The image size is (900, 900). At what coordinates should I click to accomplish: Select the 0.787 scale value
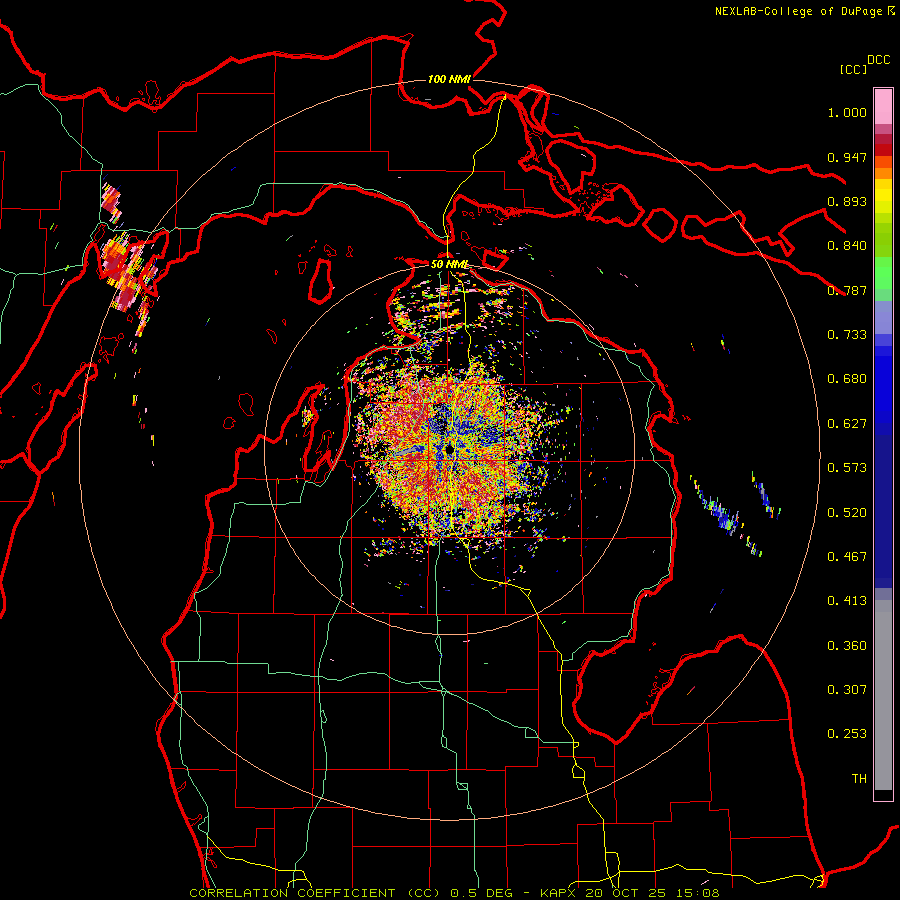847,290
